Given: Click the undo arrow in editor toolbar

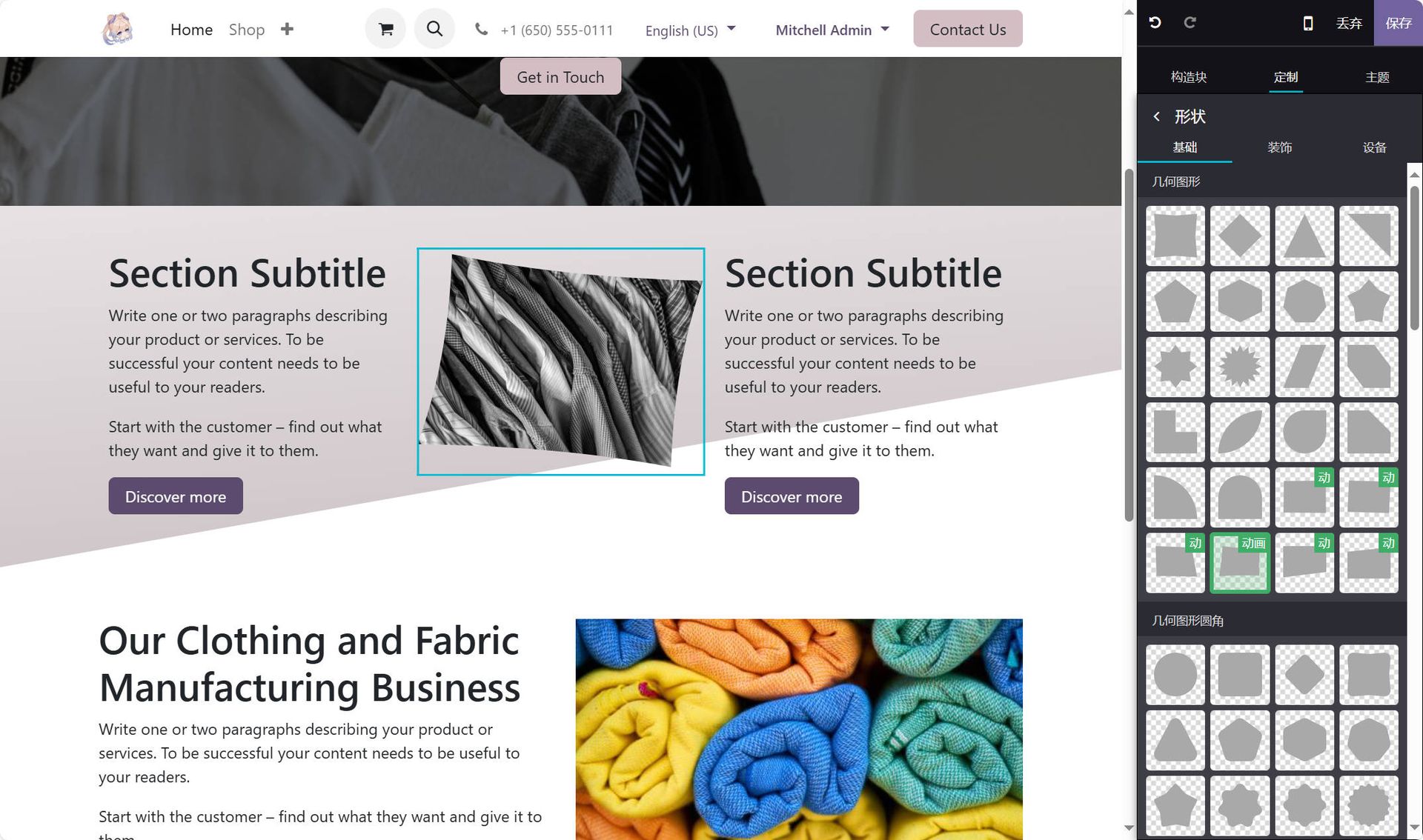Looking at the screenshot, I should pos(1155,23).
